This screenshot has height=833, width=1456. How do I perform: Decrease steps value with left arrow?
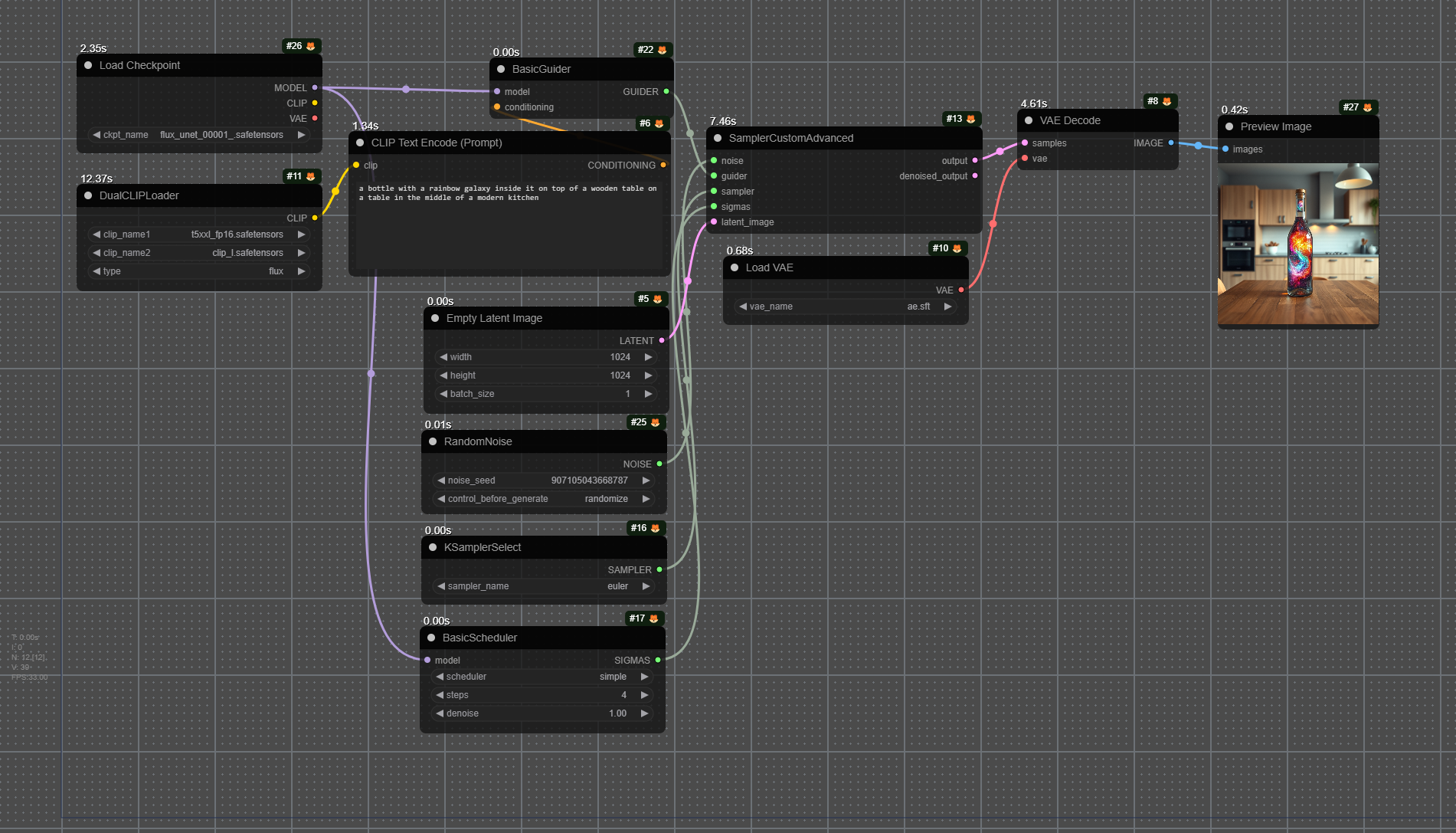point(440,695)
